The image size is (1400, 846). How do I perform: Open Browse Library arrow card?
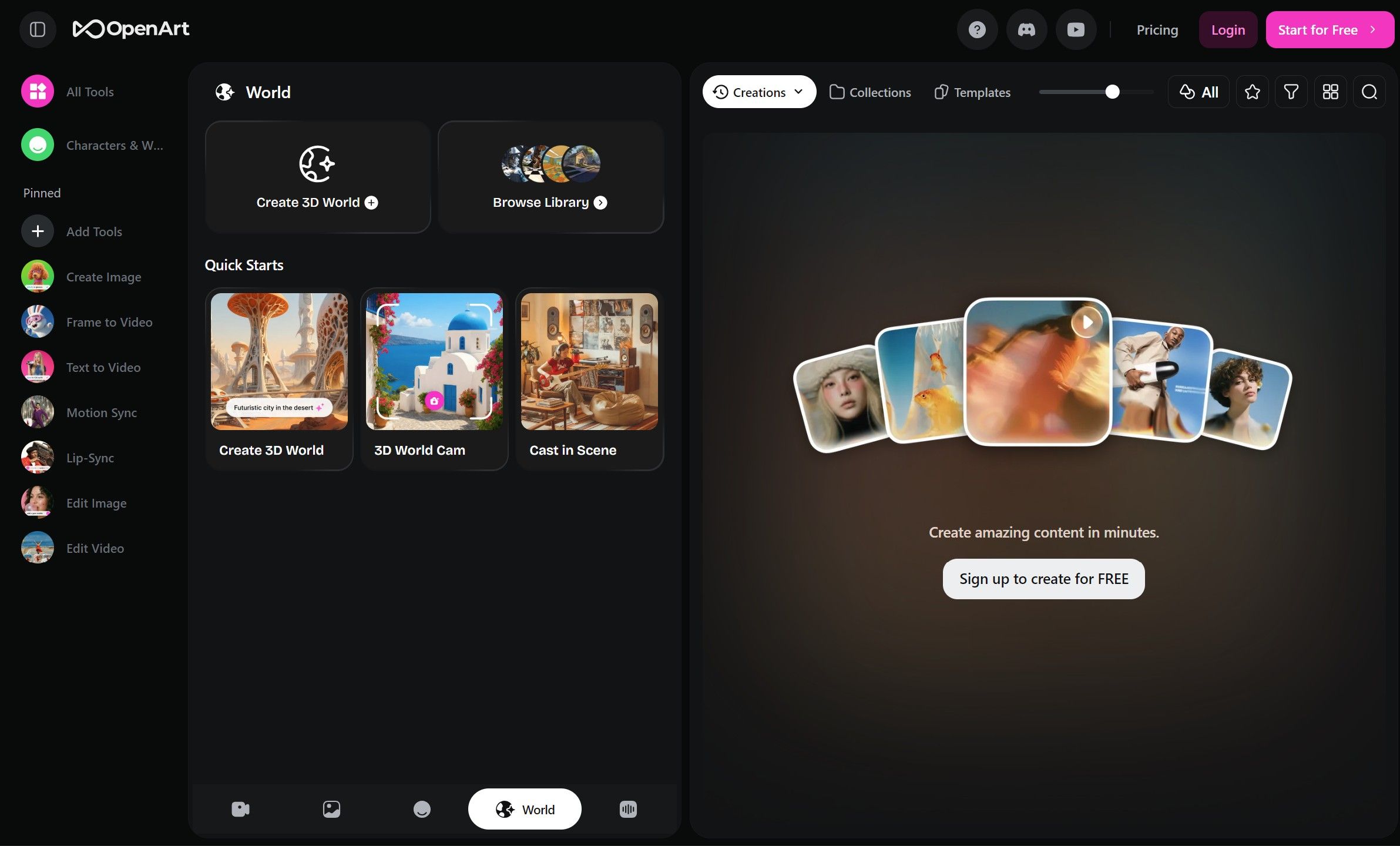coord(550,177)
